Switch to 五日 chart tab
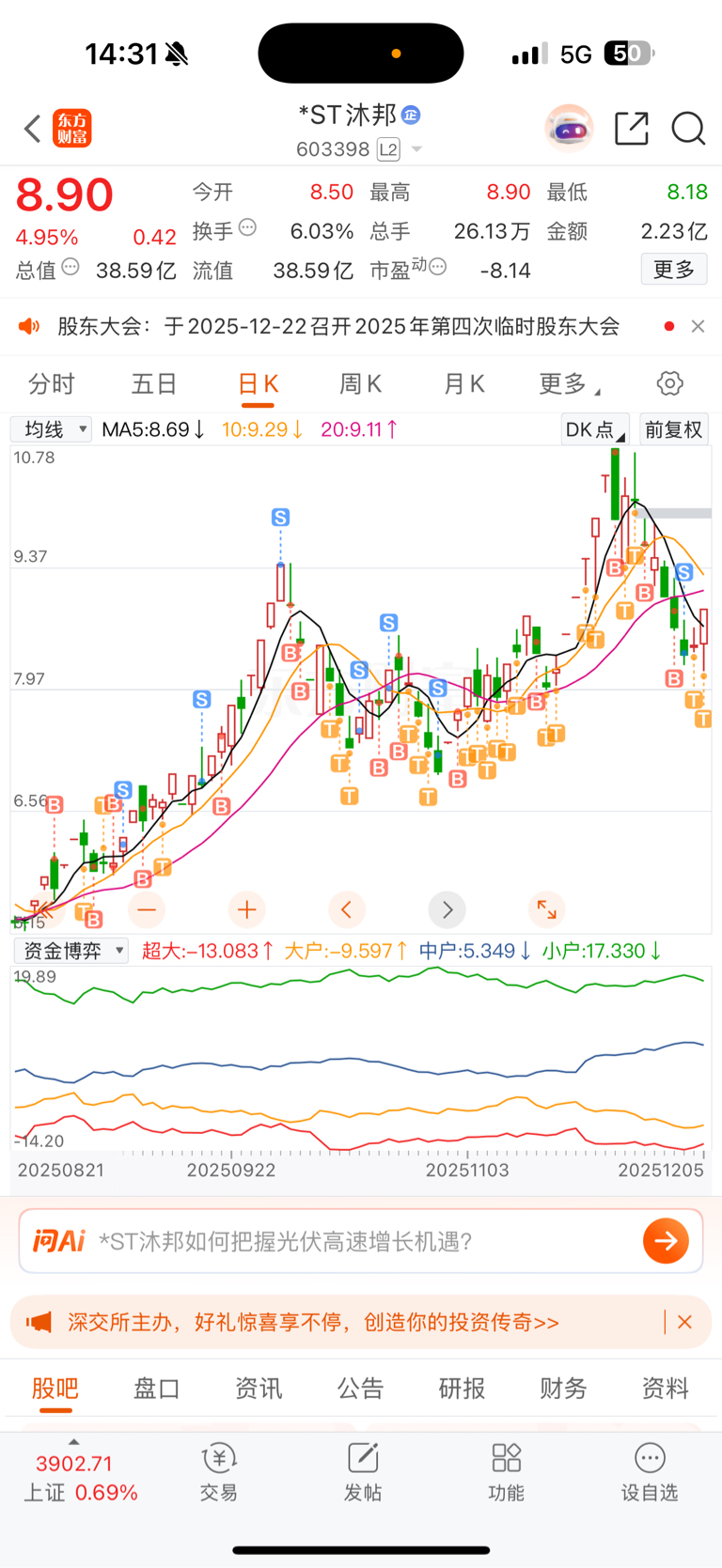 (x=154, y=384)
